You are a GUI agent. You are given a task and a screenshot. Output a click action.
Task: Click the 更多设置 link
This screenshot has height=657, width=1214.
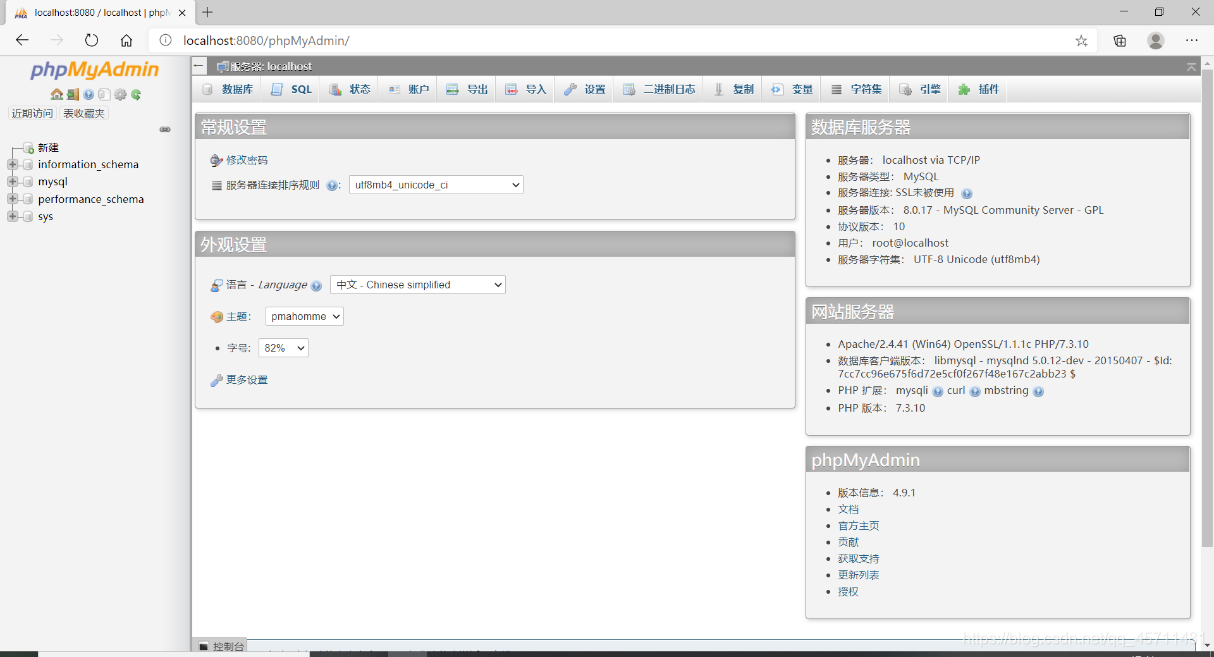coord(247,380)
